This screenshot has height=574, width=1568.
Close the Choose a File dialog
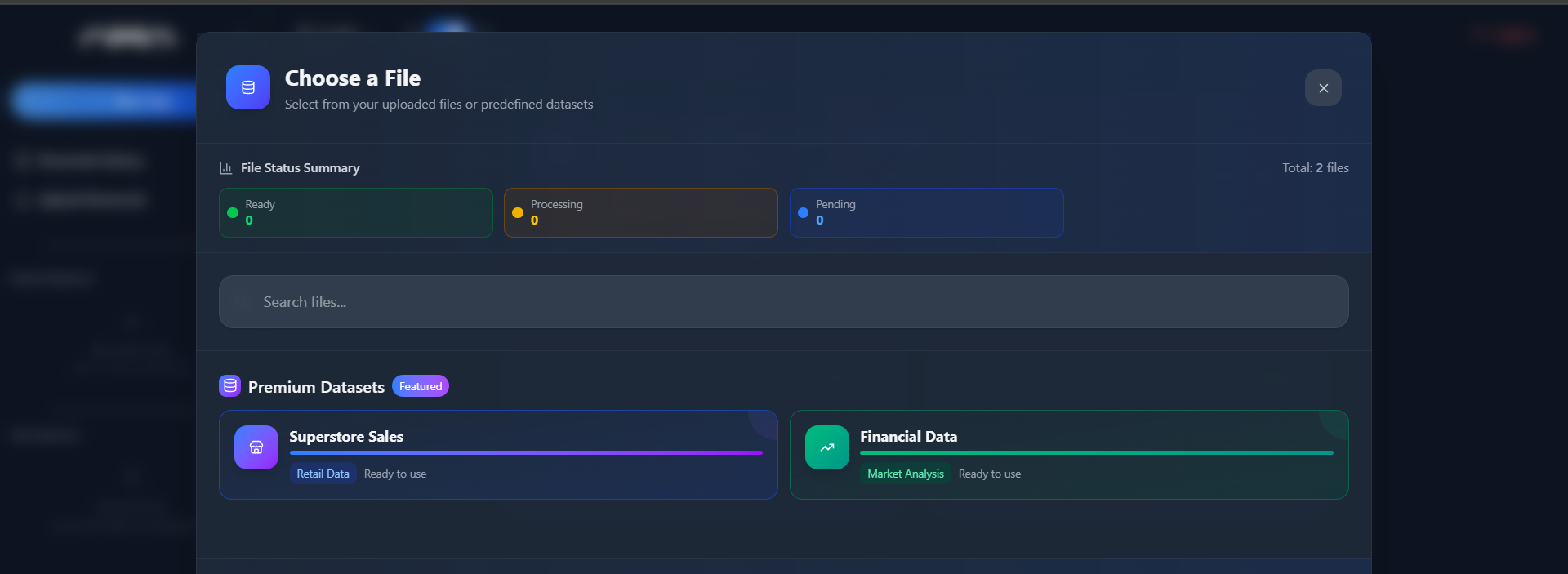[x=1323, y=88]
